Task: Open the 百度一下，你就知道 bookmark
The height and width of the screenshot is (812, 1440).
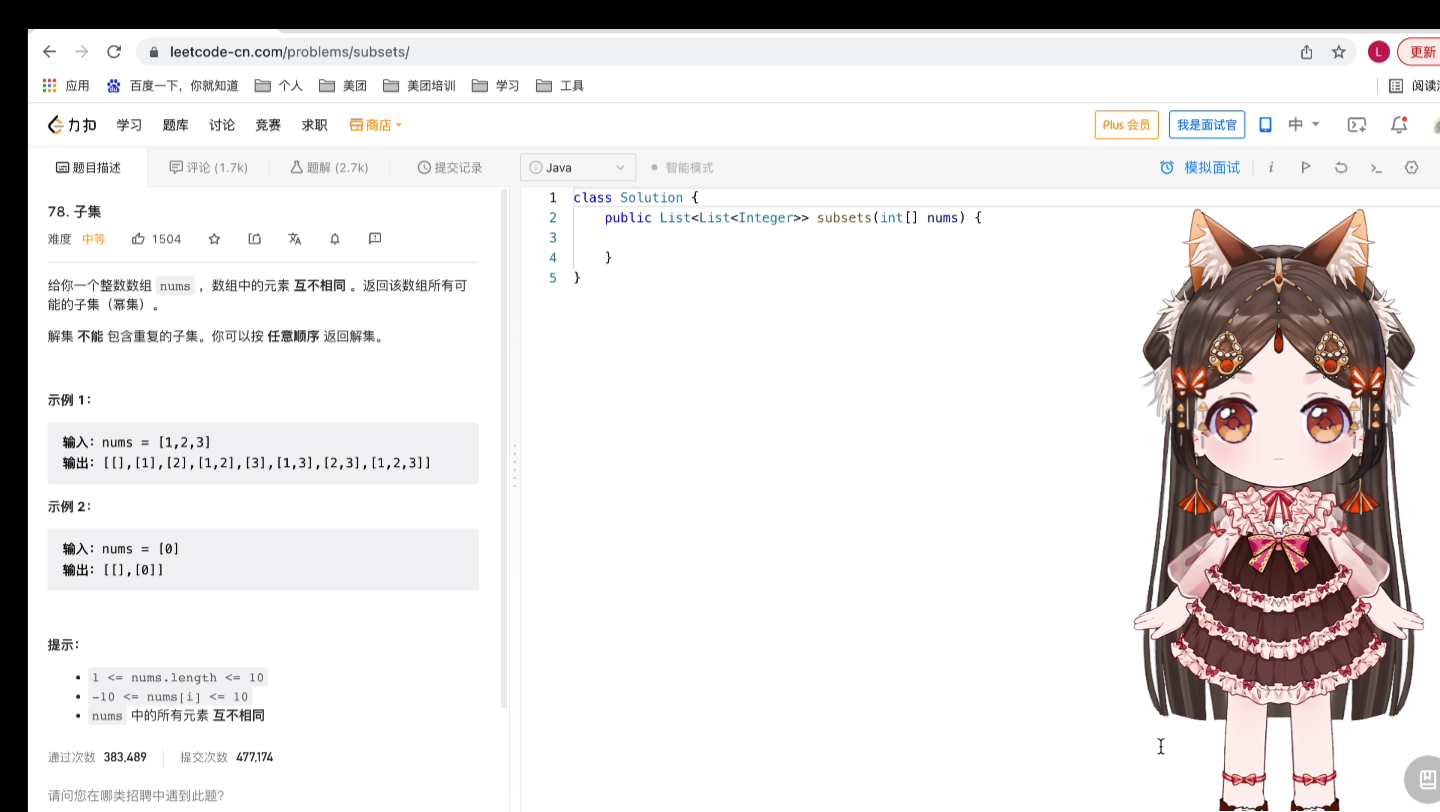Action: 173,86
